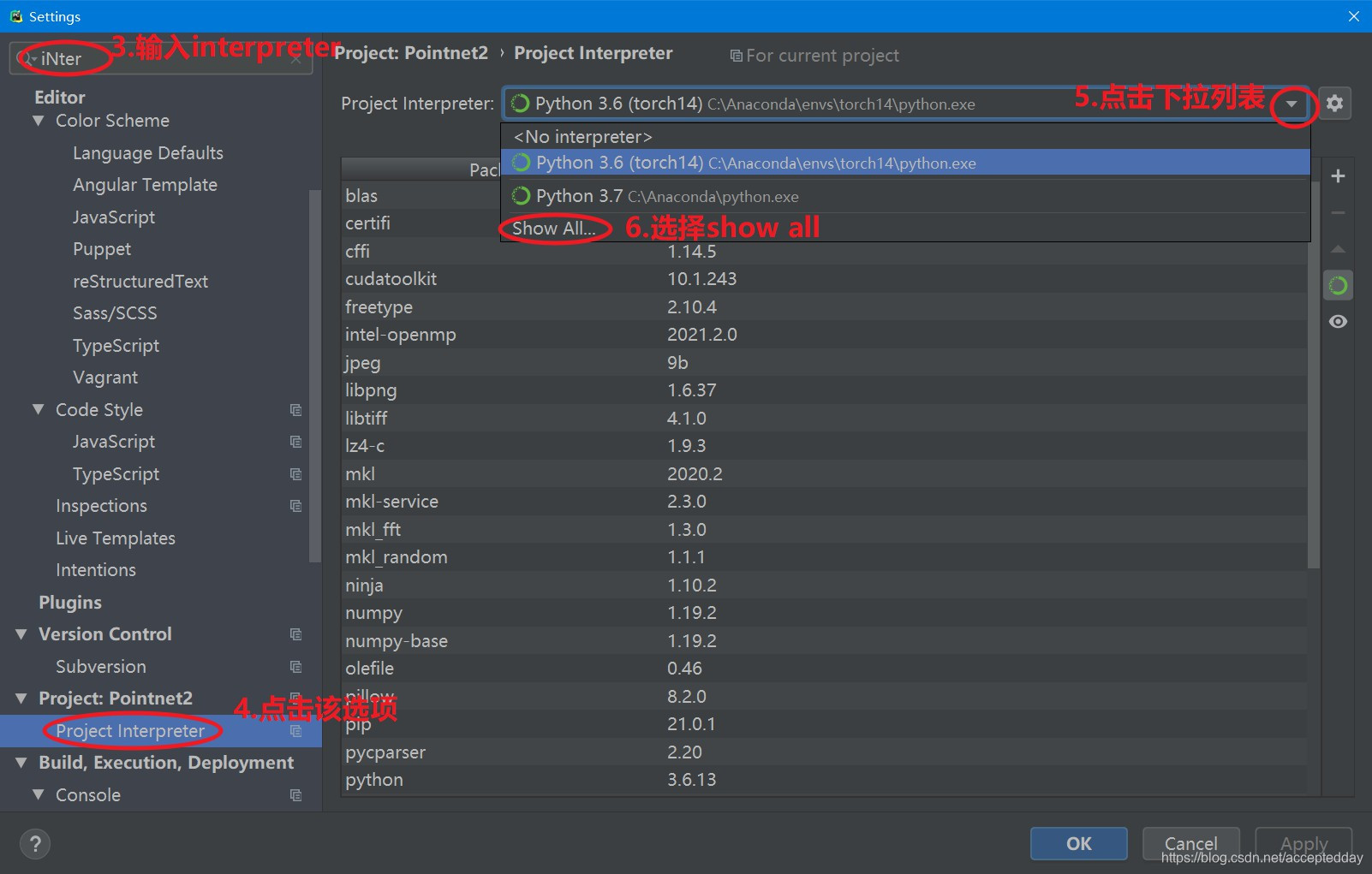This screenshot has width=1372, height=874.
Task: Click the project icon beside Code Style JavaScript
Action: pos(295,442)
